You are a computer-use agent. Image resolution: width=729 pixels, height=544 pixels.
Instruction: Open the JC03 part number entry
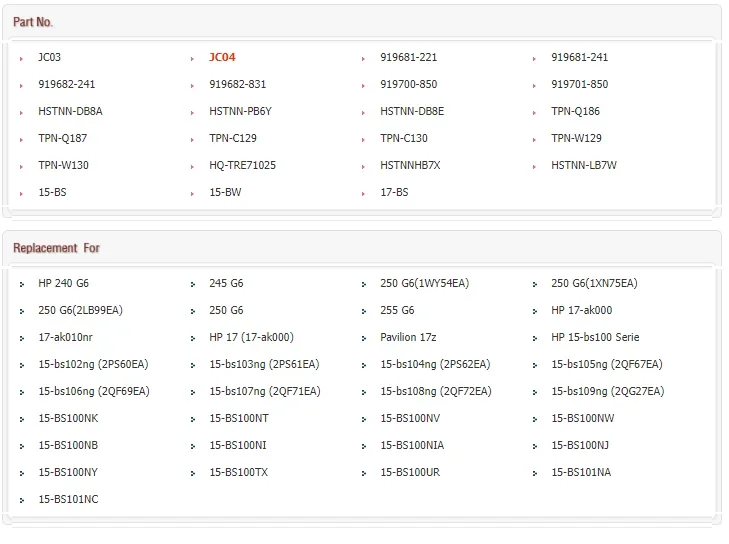[49, 57]
